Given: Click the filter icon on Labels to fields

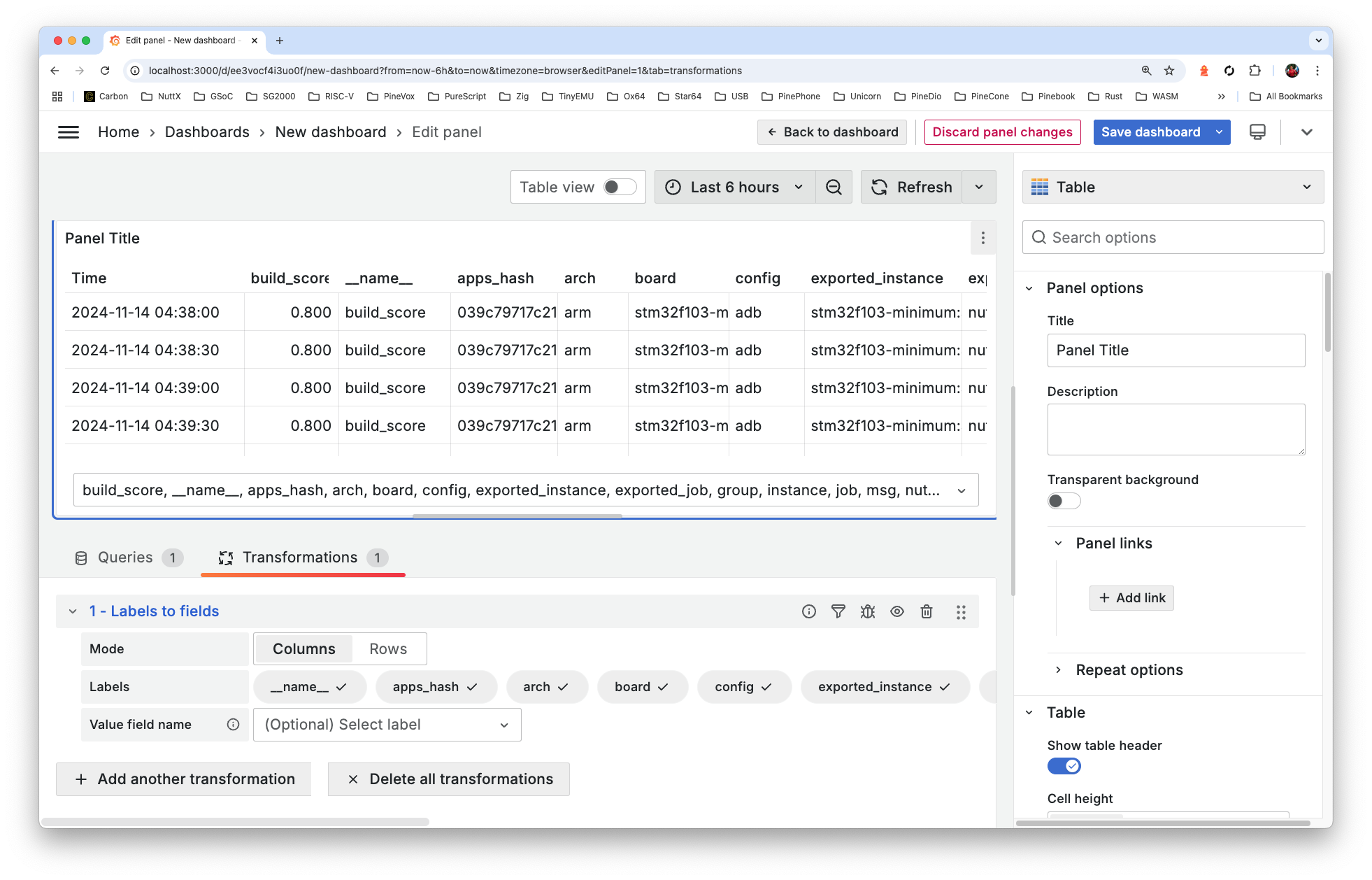Looking at the screenshot, I should pos(838,612).
